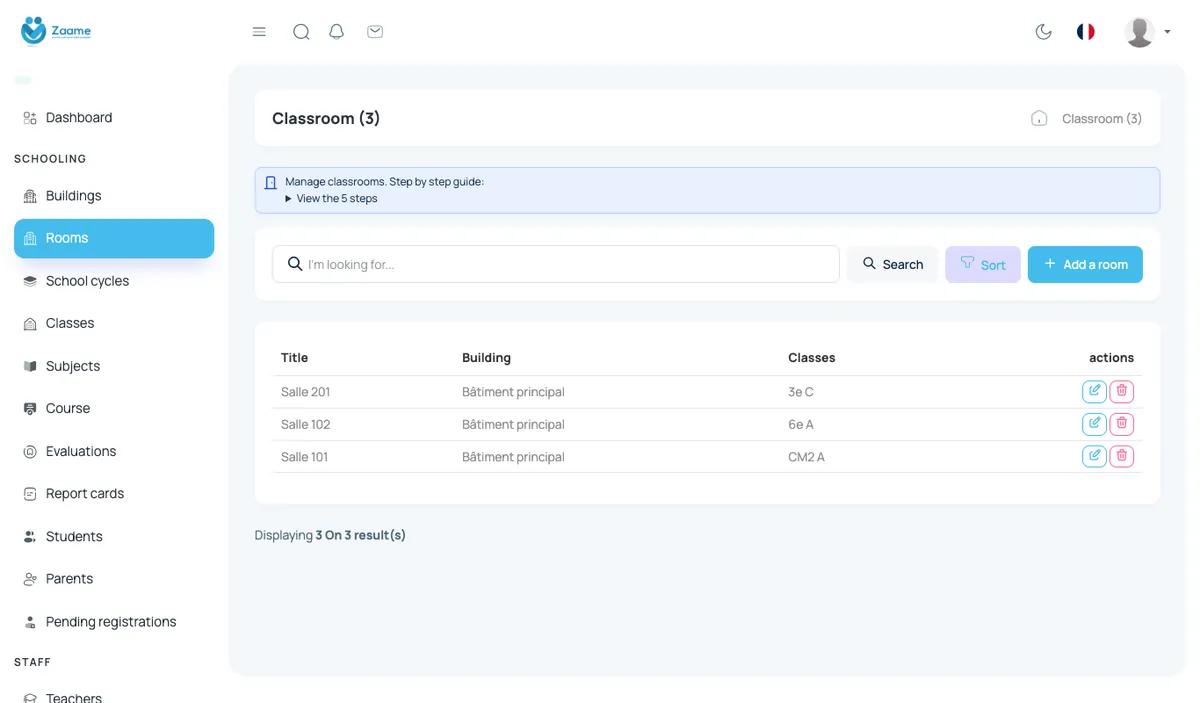Click the Search button

click(892, 264)
